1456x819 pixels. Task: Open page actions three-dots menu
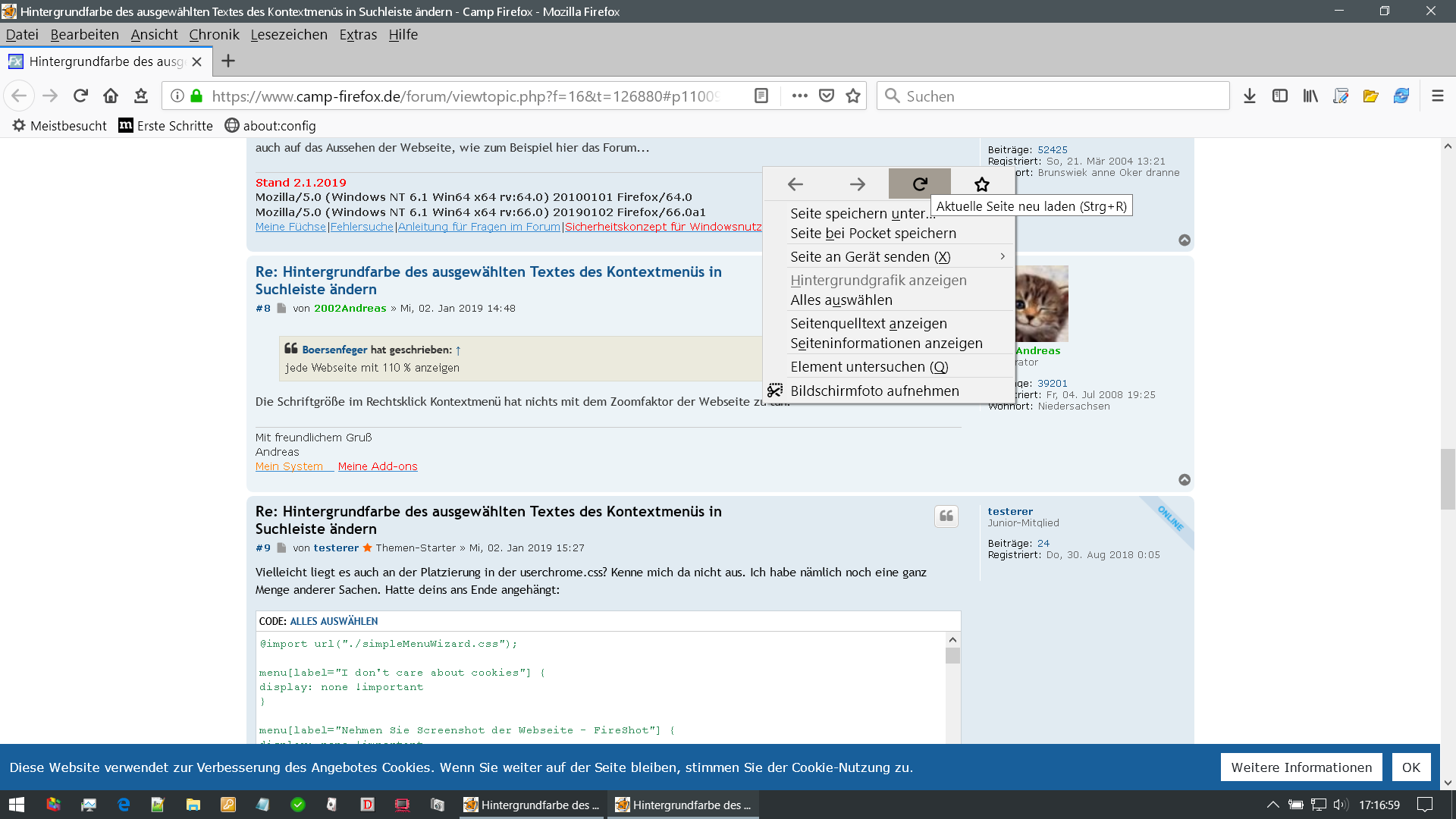799,96
